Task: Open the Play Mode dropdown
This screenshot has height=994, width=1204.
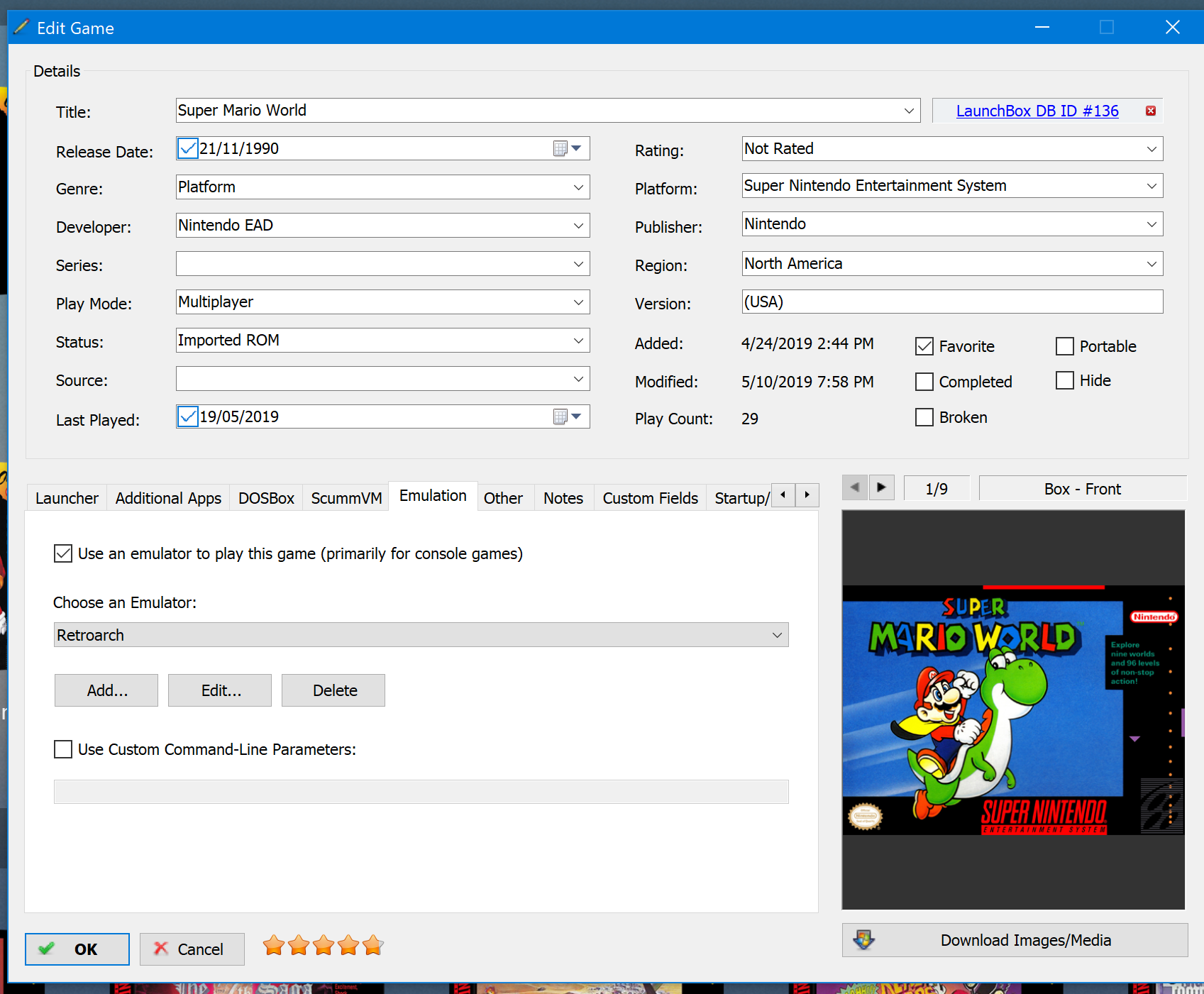Action: tap(578, 302)
